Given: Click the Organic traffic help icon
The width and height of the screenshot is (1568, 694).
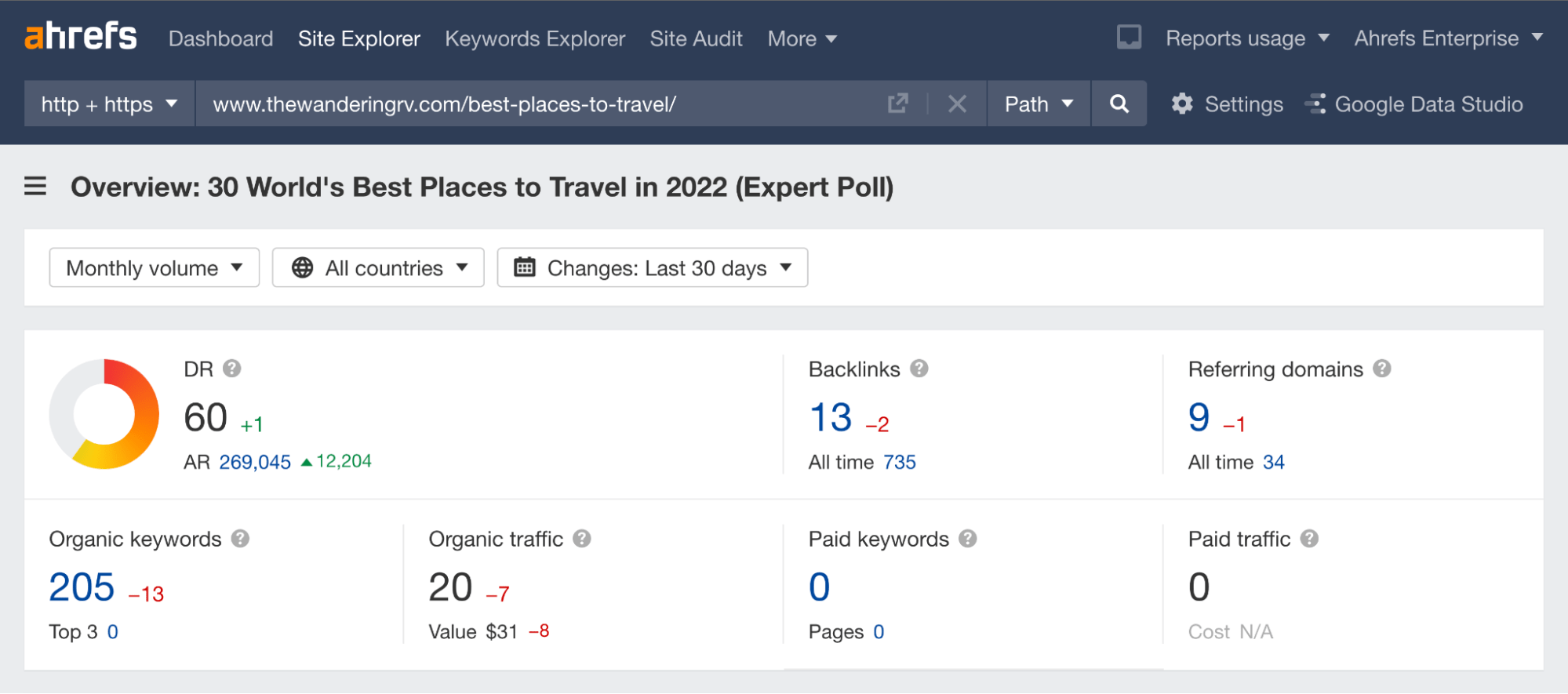Looking at the screenshot, I should [582, 539].
